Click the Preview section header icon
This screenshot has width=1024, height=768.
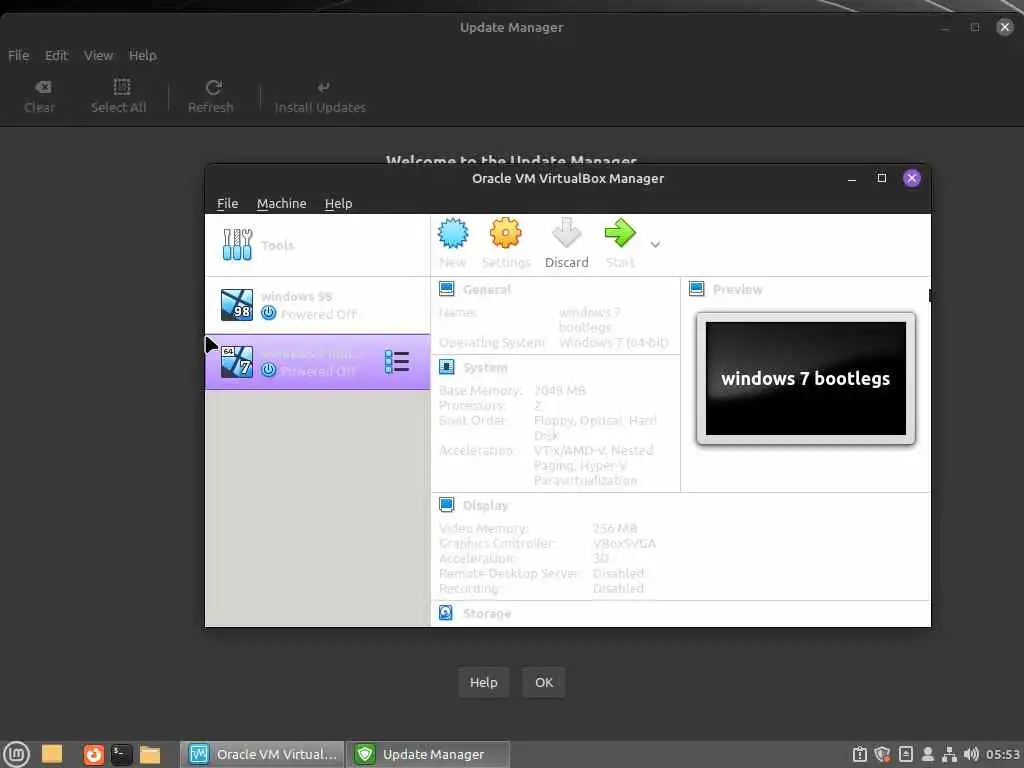pos(697,289)
